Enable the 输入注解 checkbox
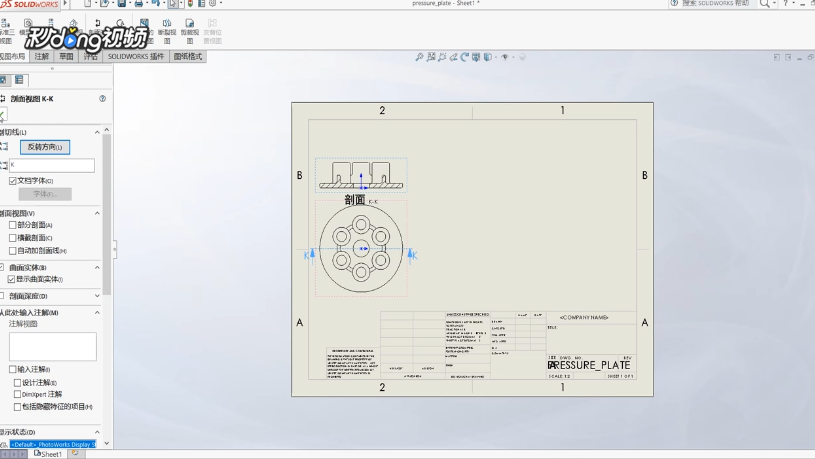 click(x=12, y=369)
